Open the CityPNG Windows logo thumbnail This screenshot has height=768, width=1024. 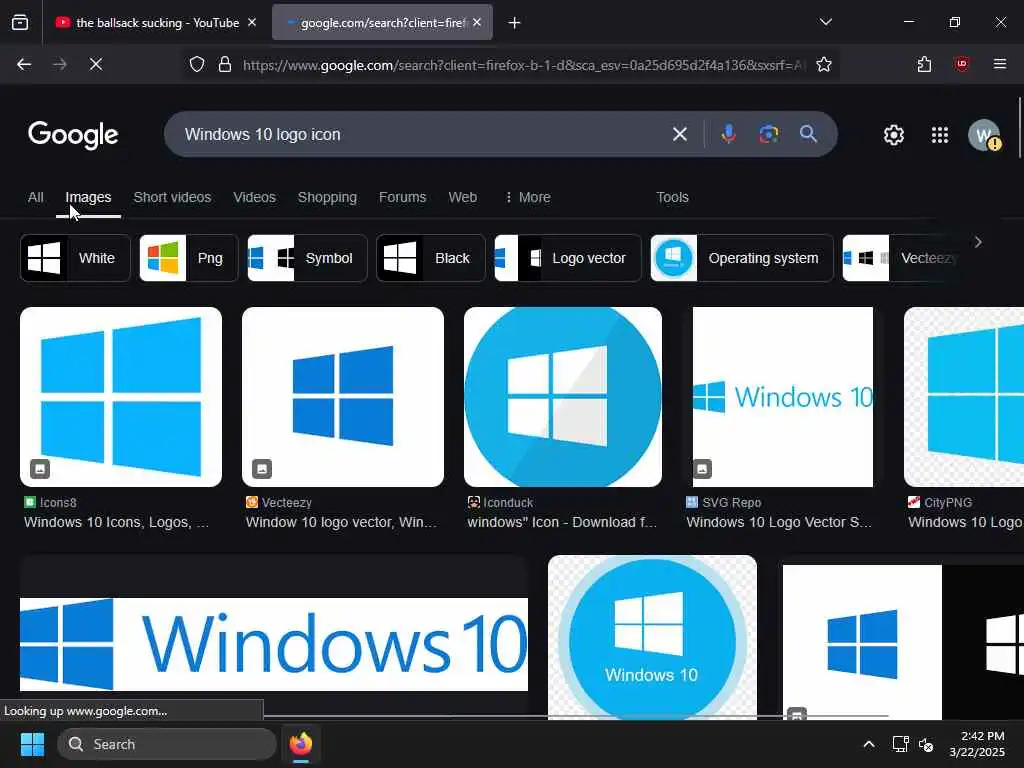[x=964, y=396]
